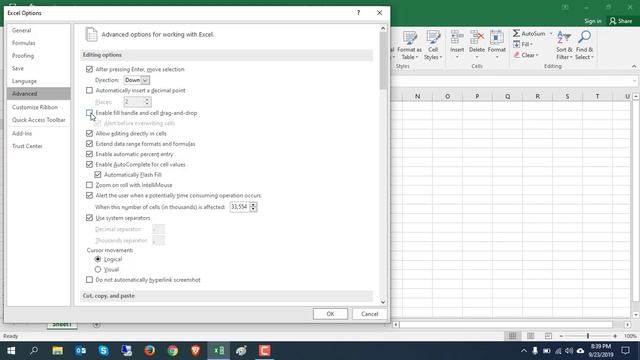The image size is (640, 360).
Task: Select Language options category
Action: pyautogui.click(x=38, y=81)
